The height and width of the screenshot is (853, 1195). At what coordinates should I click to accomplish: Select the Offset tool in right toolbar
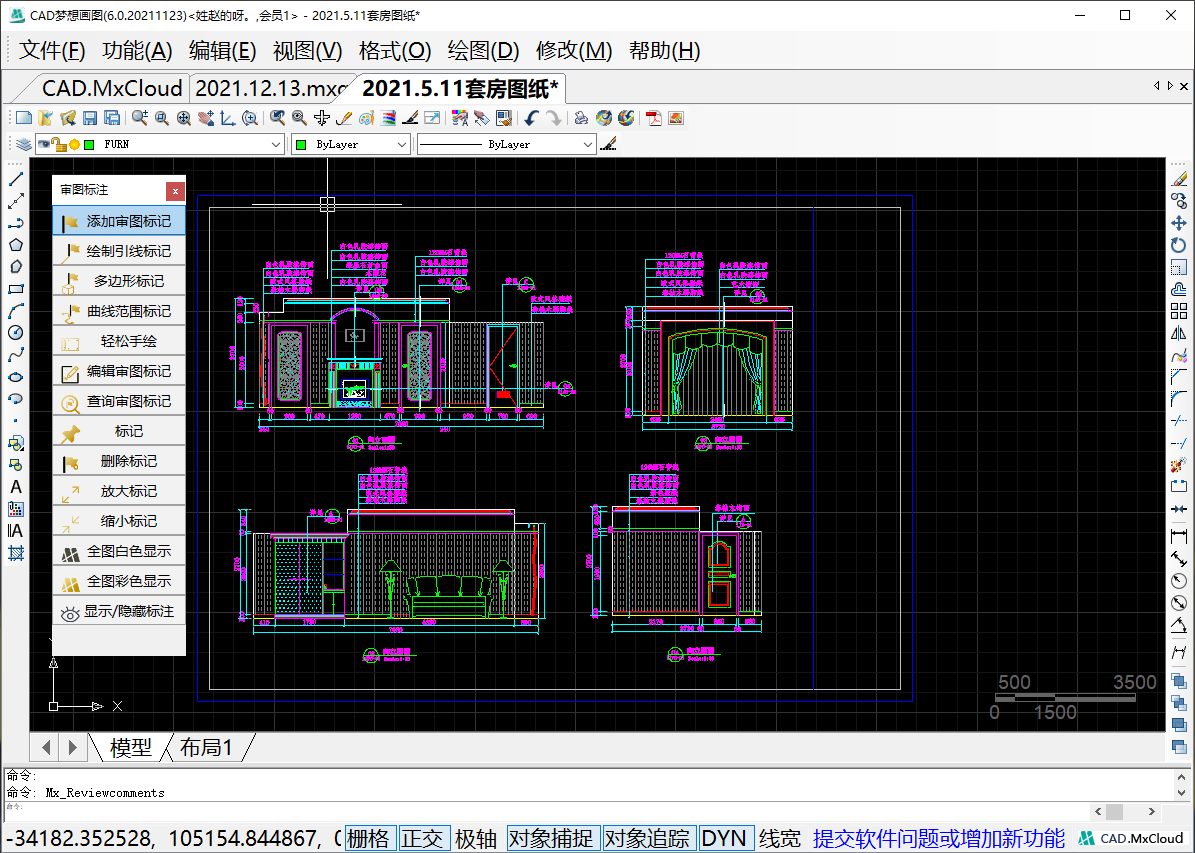(x=1179, y=289)
